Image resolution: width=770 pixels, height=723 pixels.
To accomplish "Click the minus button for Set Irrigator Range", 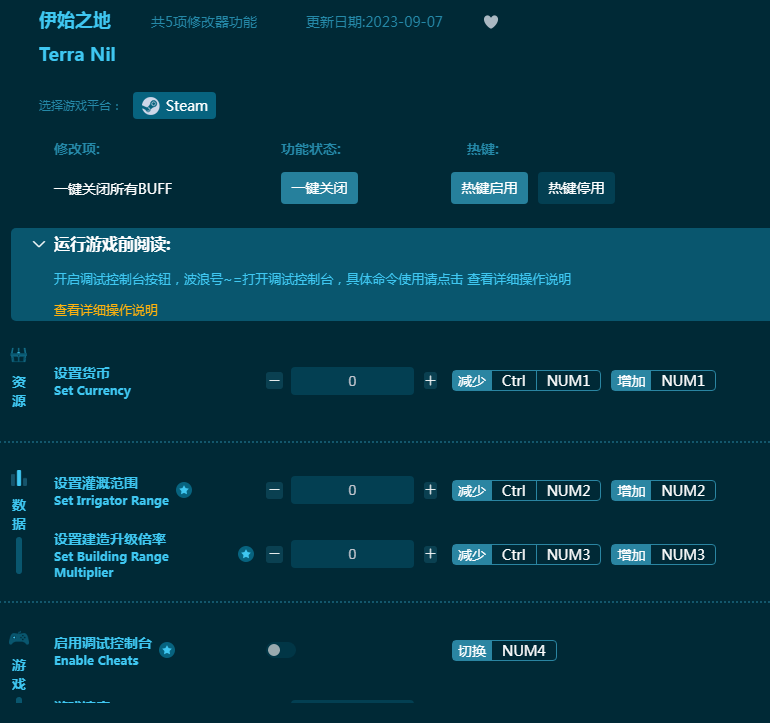I will (275, 490).
